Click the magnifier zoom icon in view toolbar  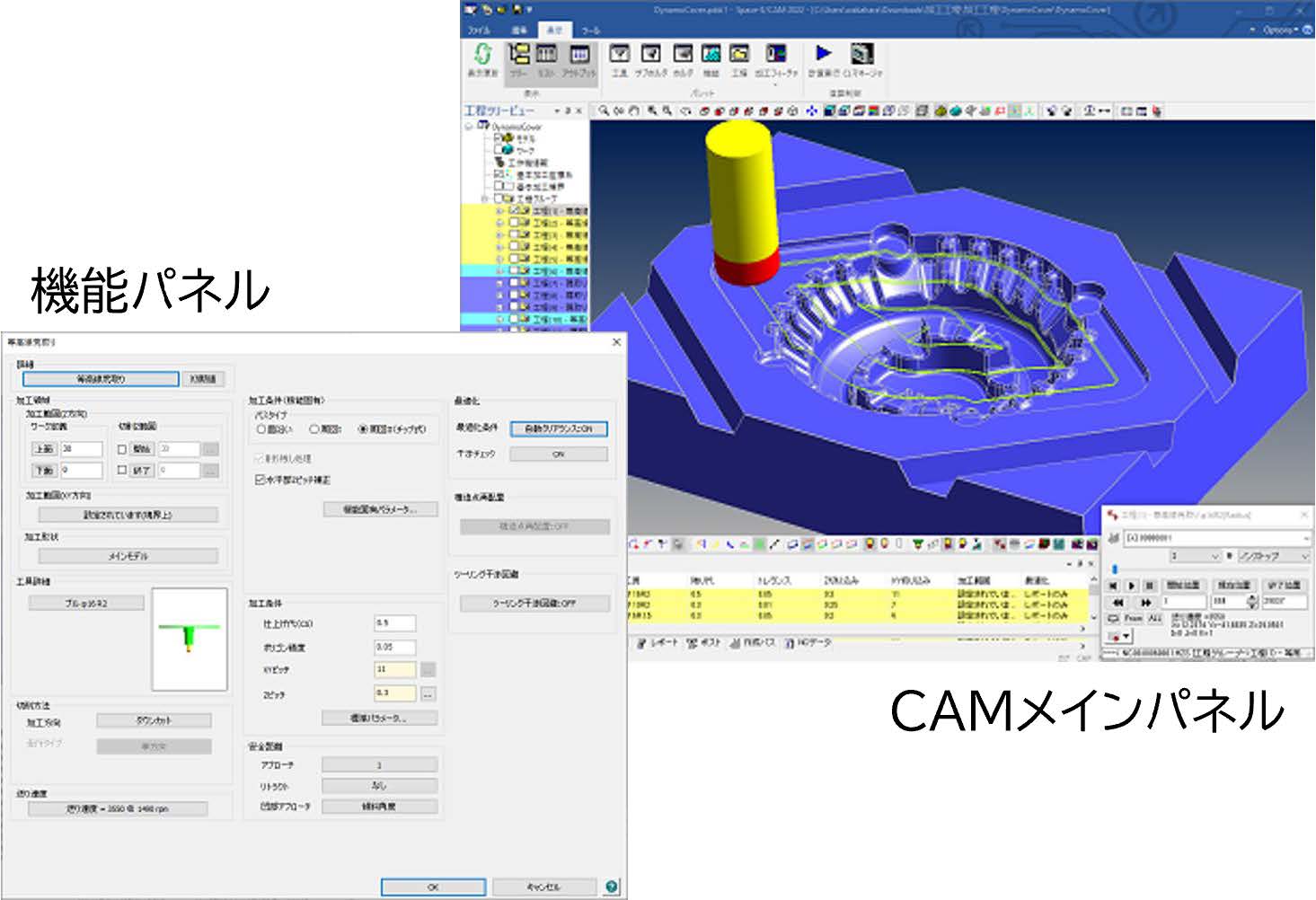[605, 111]
